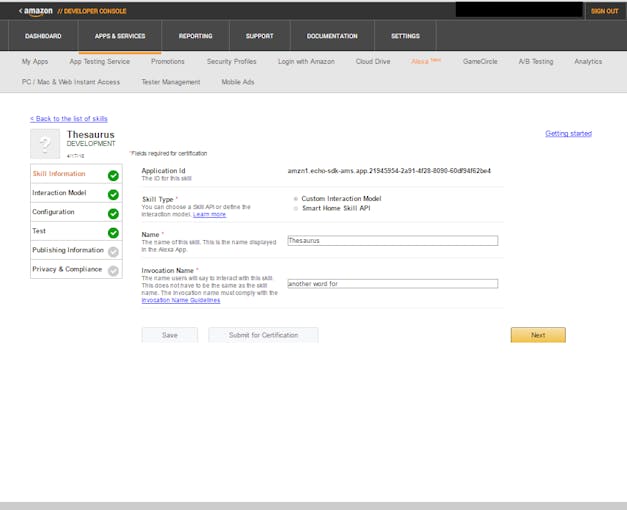627x510 pixels.
Task: Click the Thesaurus skill placeholder image
Action: point(45,144)
